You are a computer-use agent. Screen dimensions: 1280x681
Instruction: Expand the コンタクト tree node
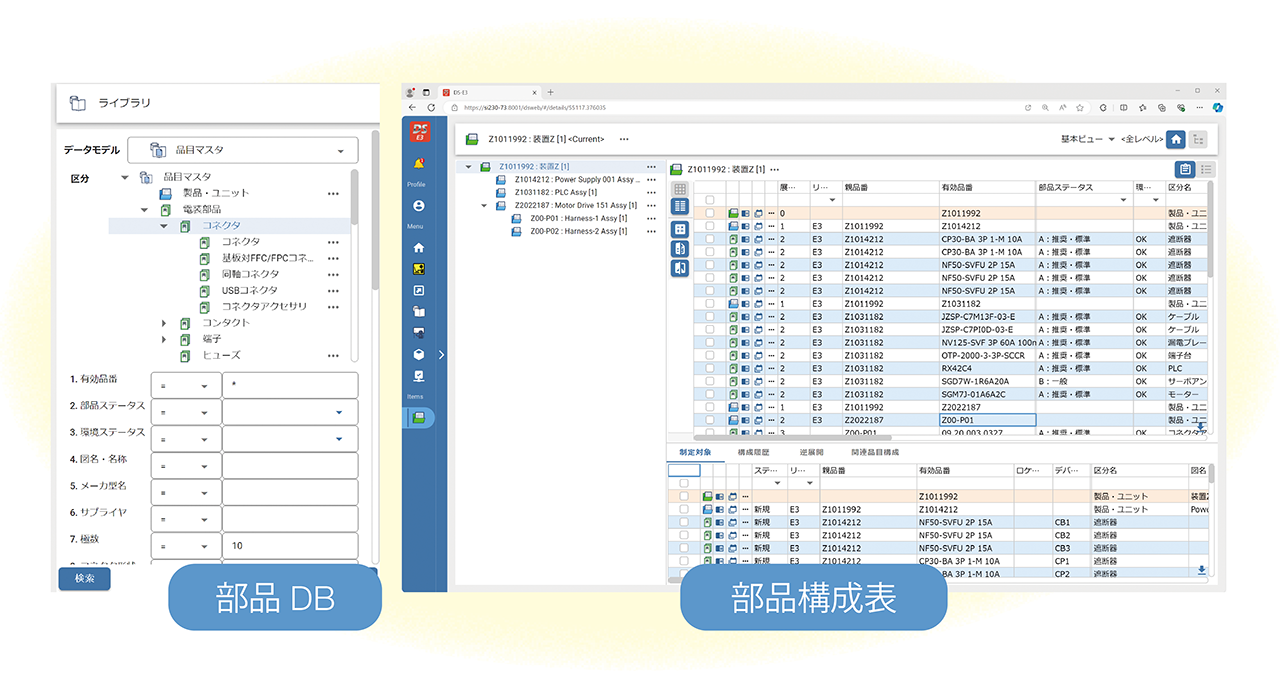pyautogui.click(x=164, y=323)
